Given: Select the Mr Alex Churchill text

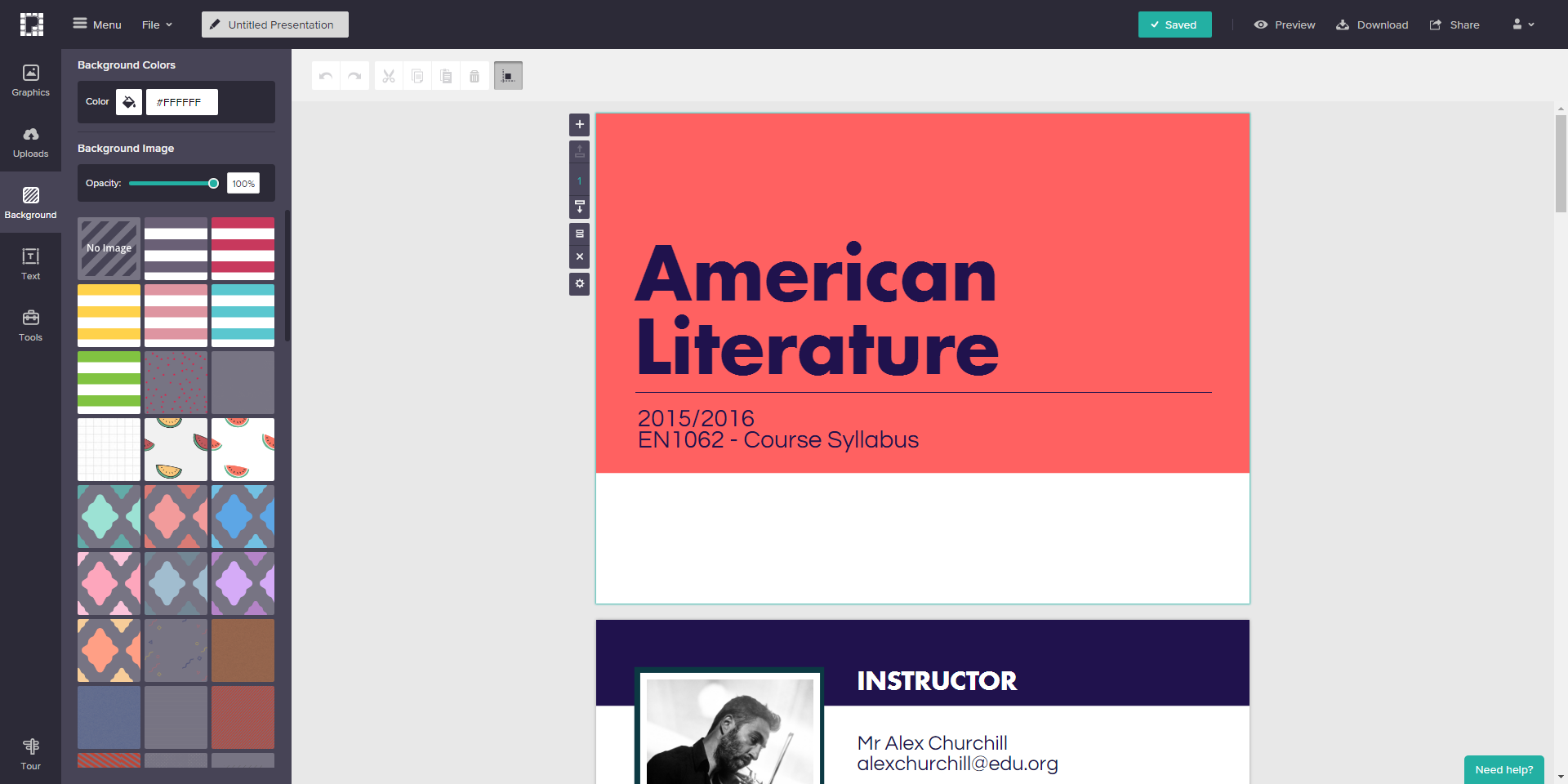Looking at the screenshot, I should [932, 743].
